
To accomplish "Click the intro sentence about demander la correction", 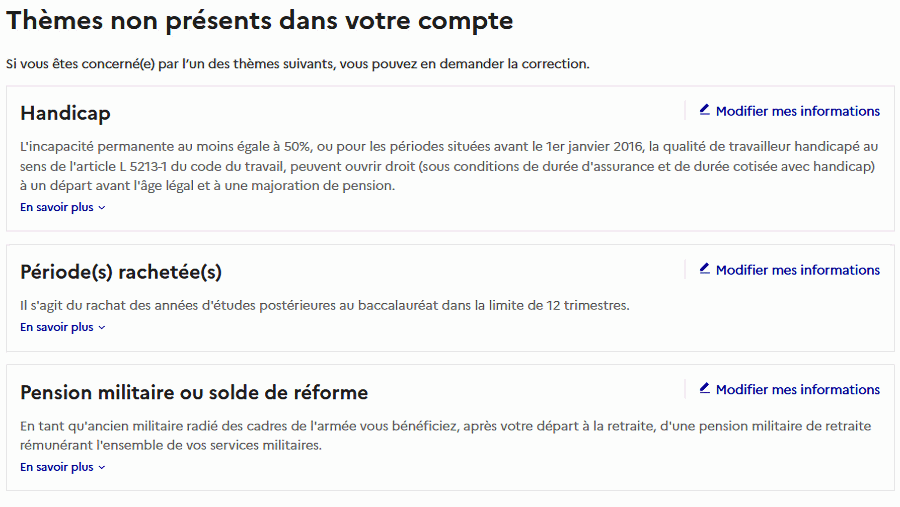I will [x=298, y=64].
